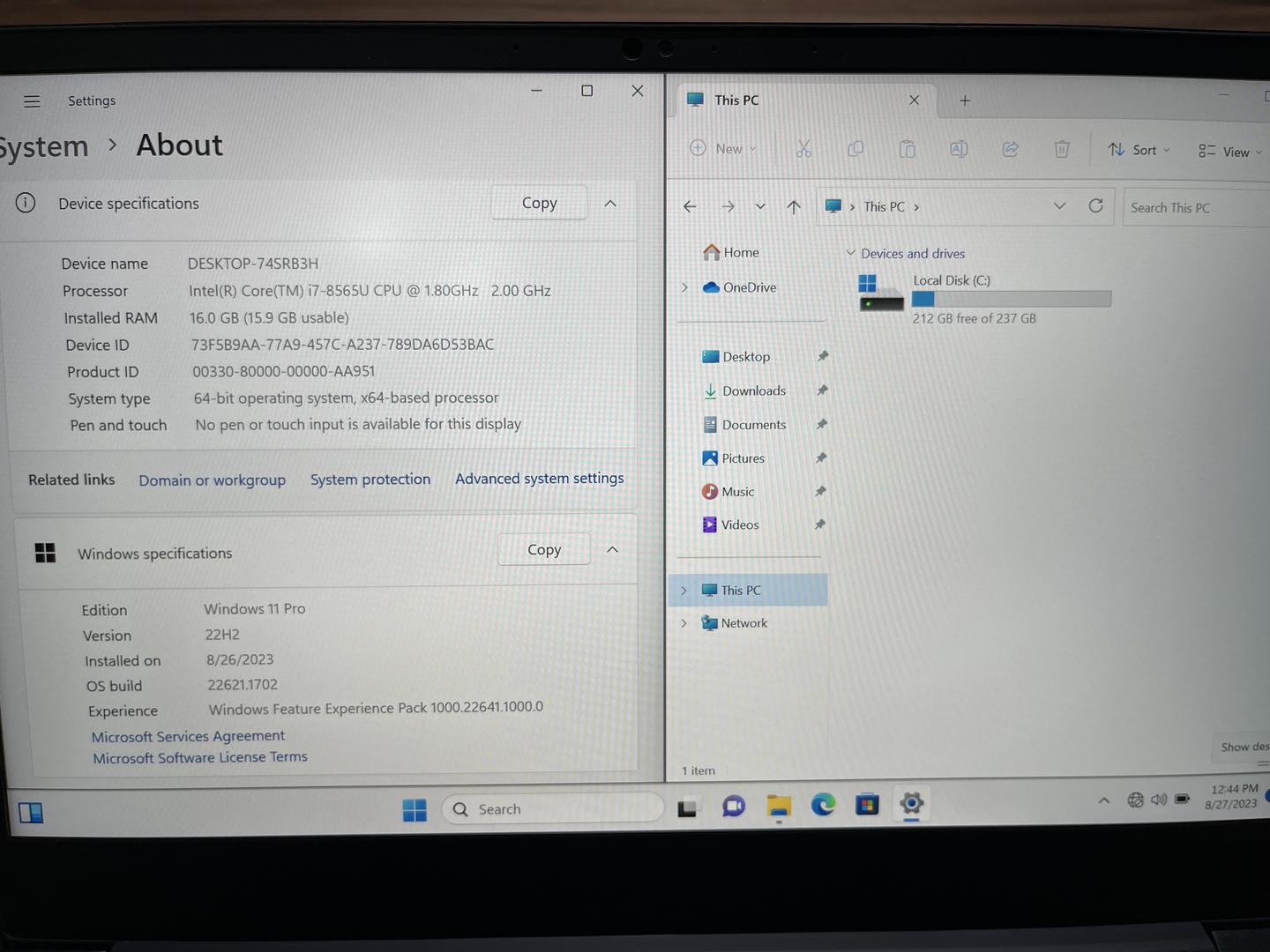Open the Windows Start menu

pyautogui.click(x=415, y=809)
